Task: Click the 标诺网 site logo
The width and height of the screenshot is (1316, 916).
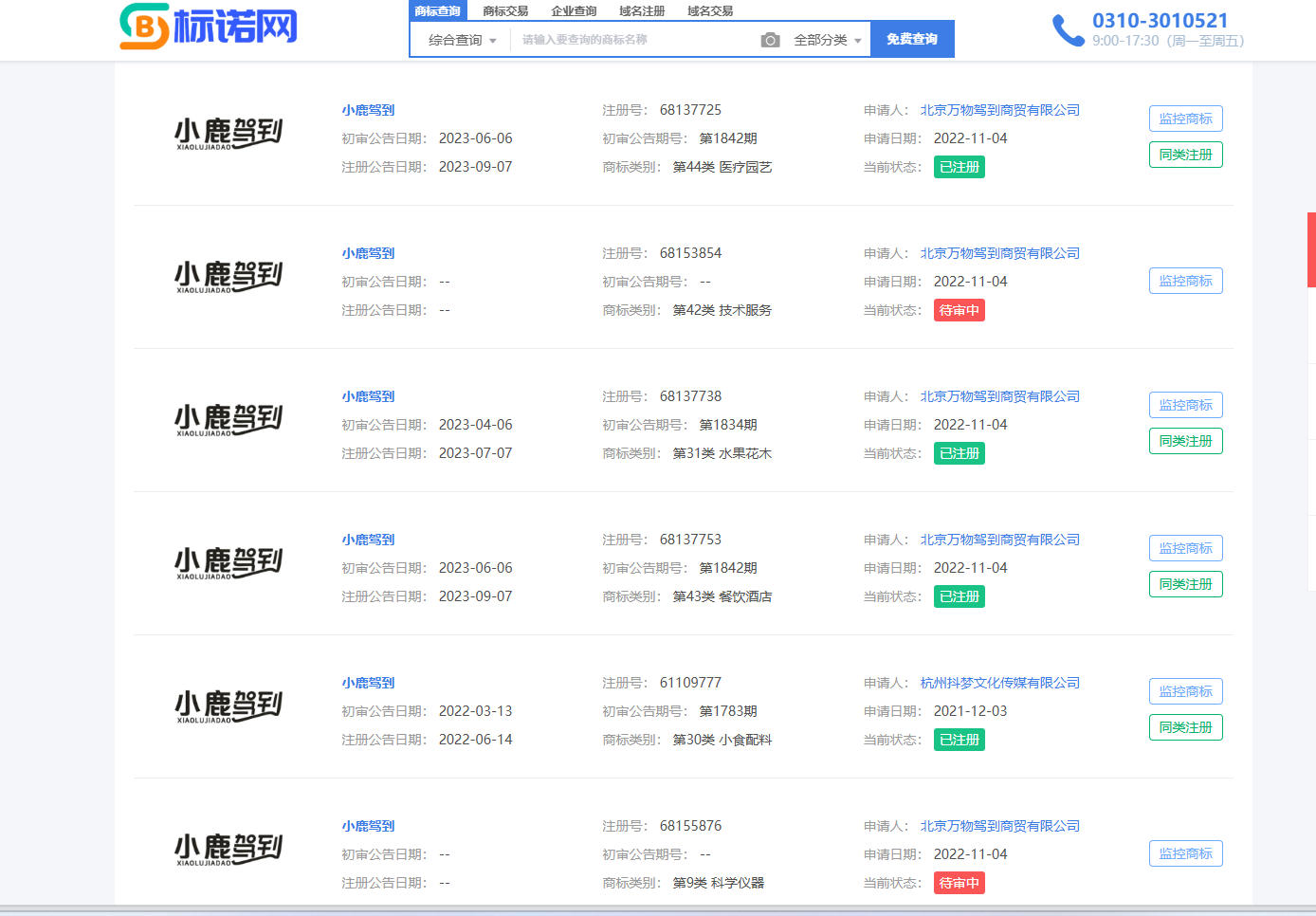Action: [209, 26]
